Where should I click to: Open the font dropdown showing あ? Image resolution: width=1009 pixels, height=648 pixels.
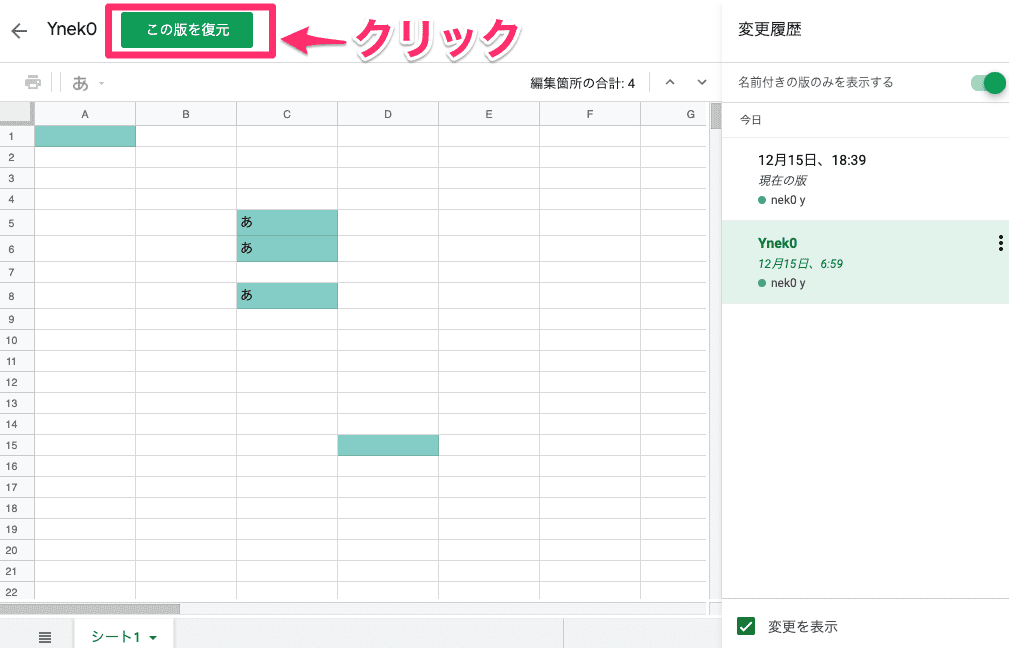[88, 82]
